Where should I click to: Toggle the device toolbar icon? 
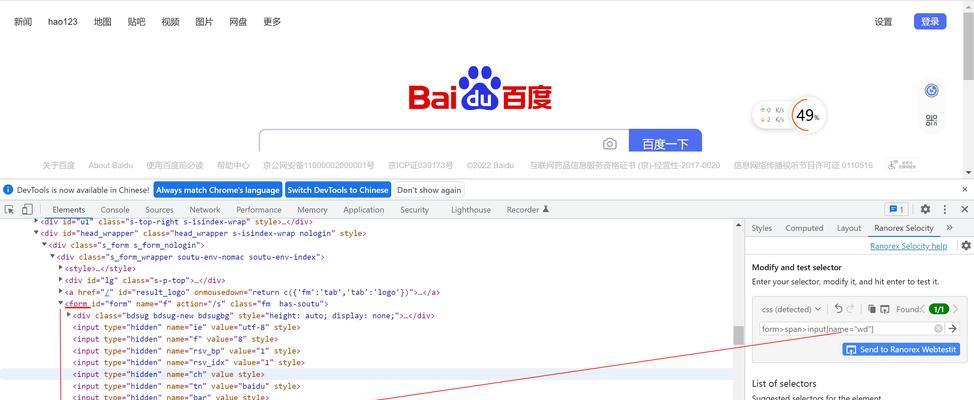point(27,209)
